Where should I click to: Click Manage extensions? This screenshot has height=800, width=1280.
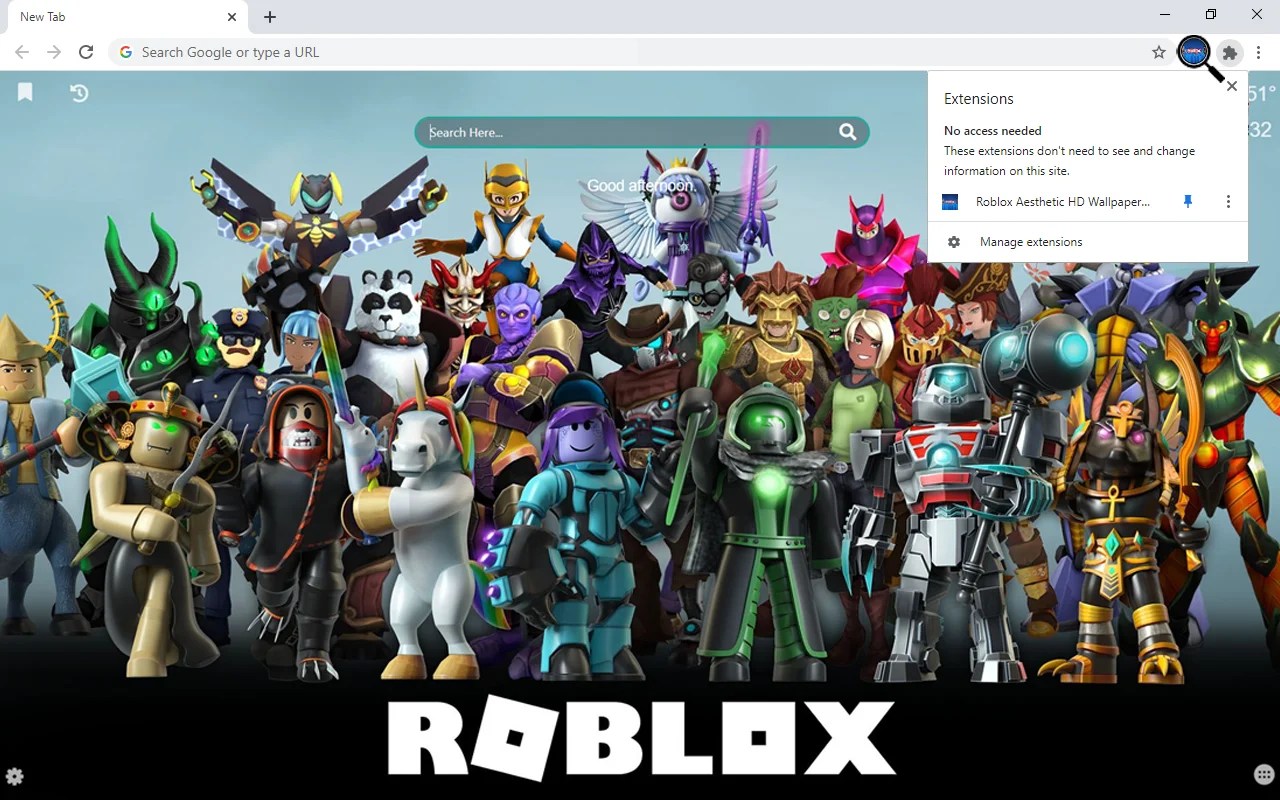(x=1031, y=242)
